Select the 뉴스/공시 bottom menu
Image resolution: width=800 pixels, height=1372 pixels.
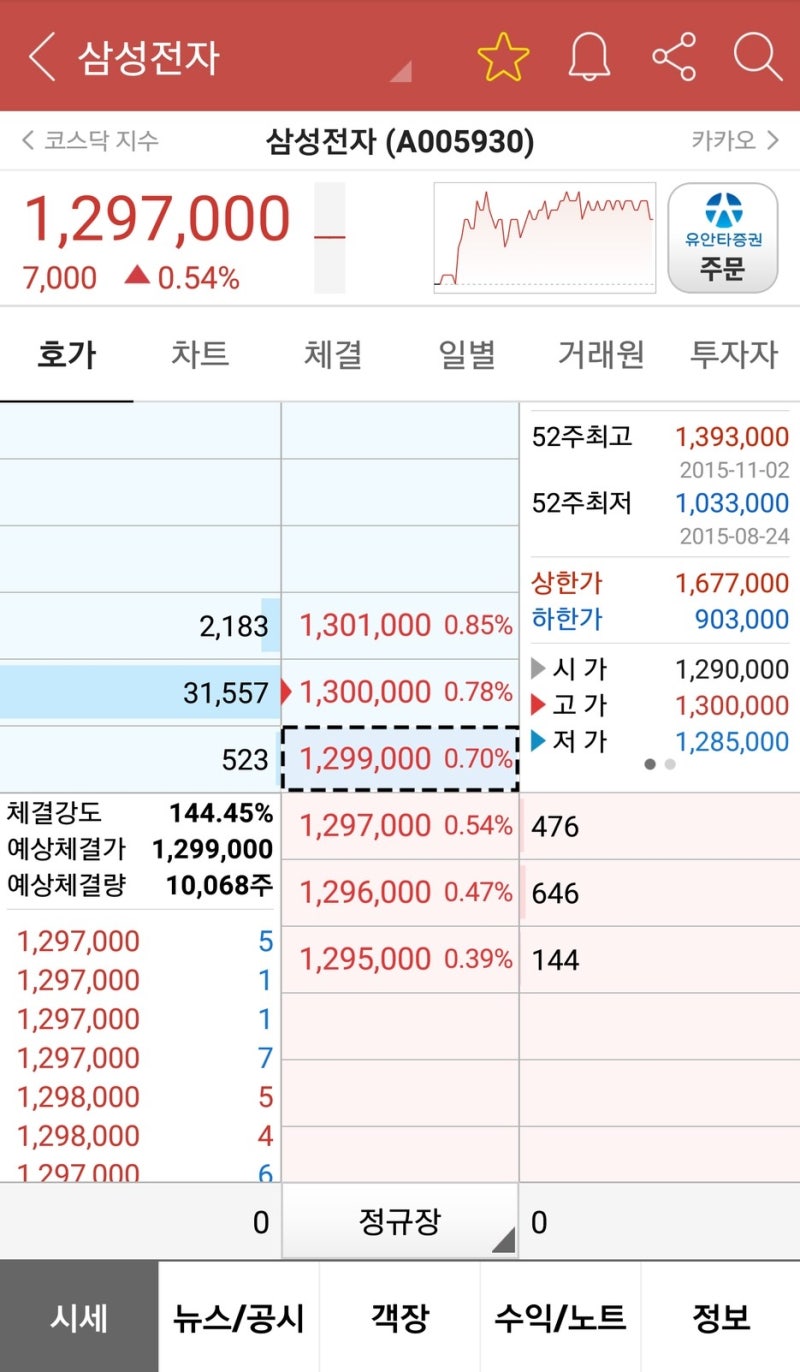[238, 1317]
